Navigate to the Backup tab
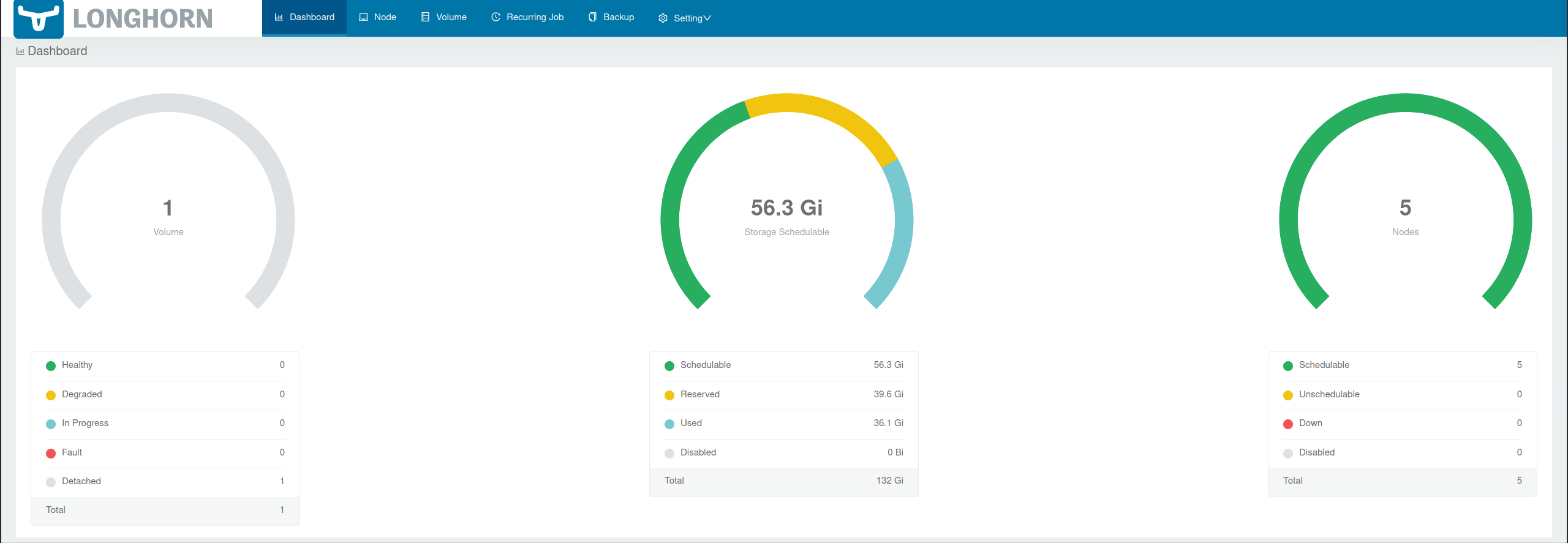Viewport: 1568px width, 543px height. click(611, 18)
